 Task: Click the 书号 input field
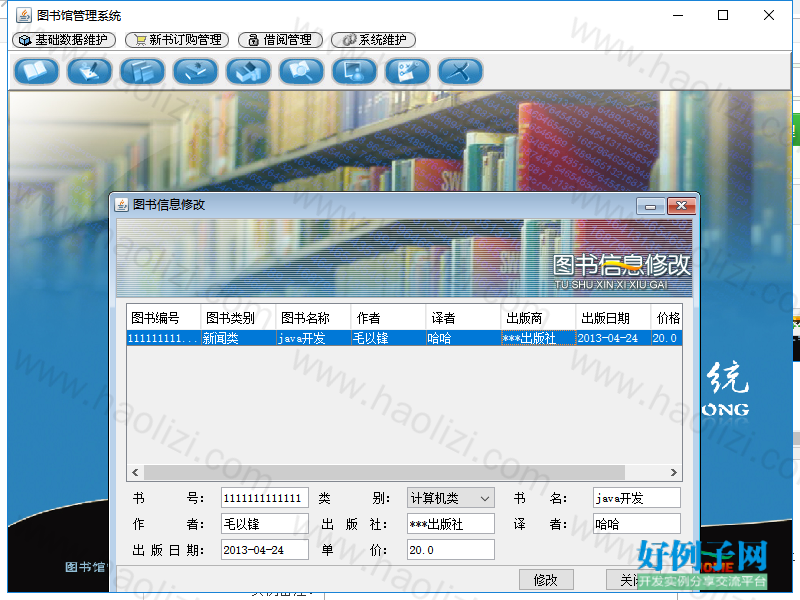[x=265, y=498]
